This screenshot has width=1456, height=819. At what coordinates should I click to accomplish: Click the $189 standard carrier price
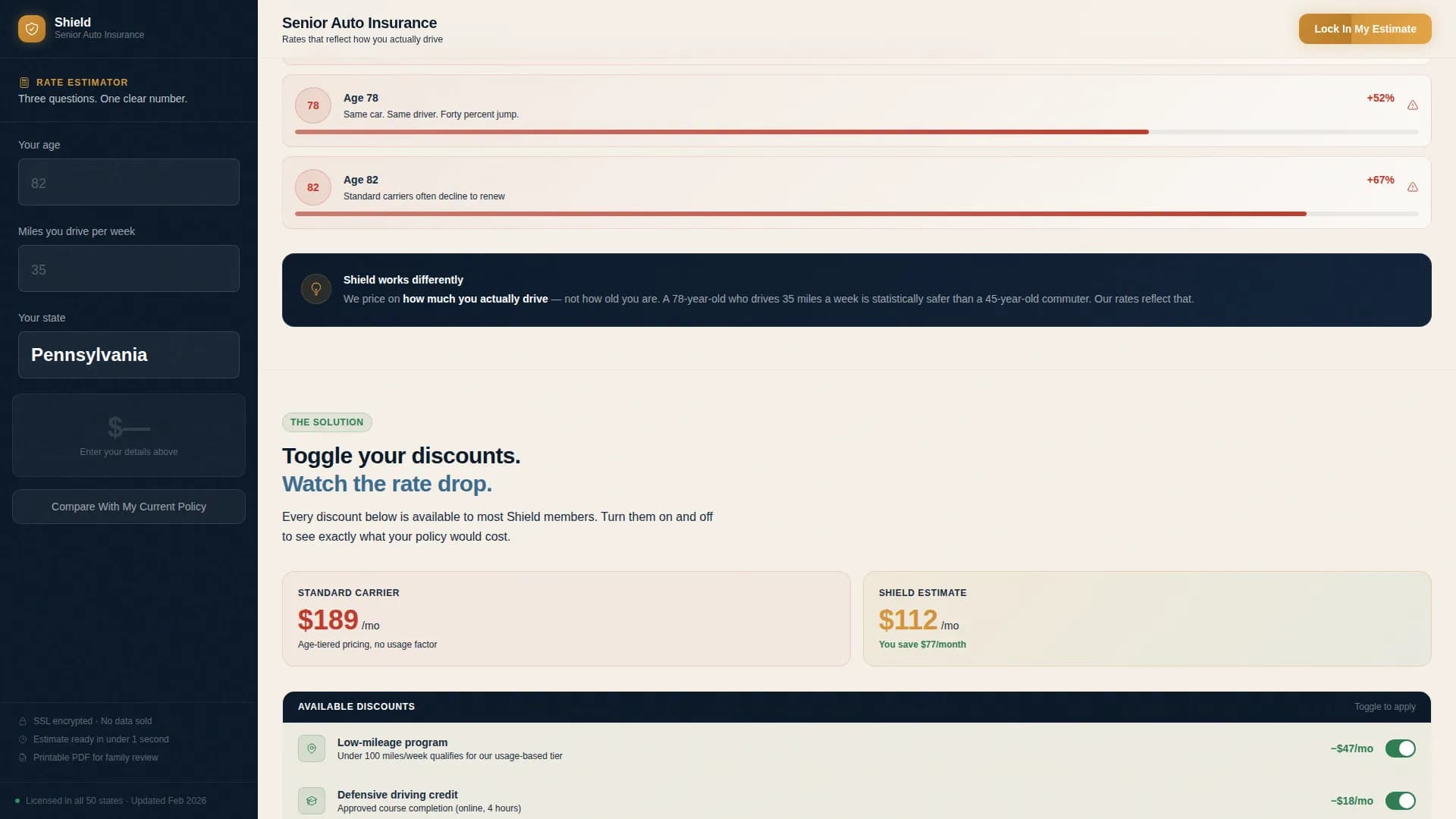[x=328, y=620]
